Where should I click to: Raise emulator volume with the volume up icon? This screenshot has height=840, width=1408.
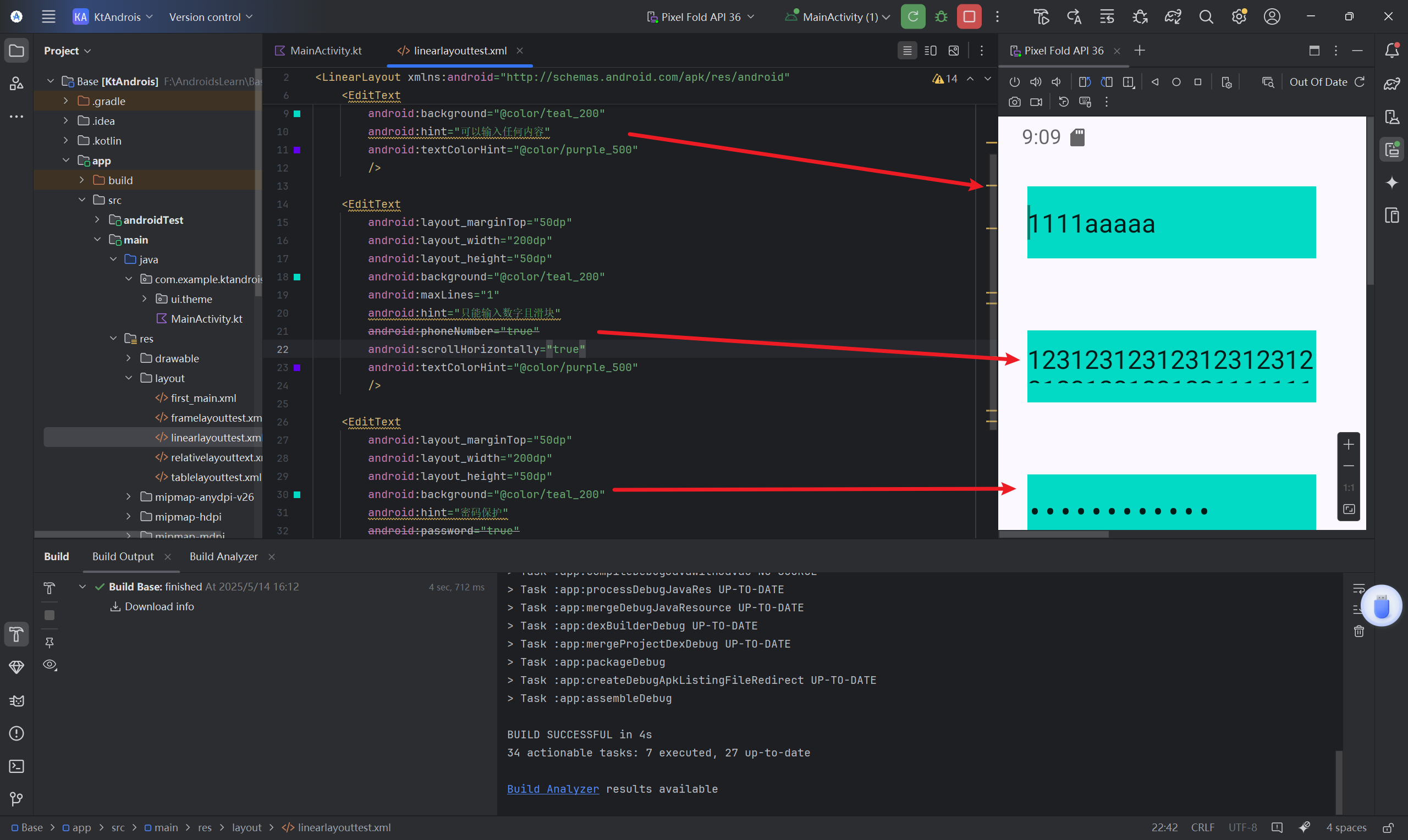tap(1036, 82)
